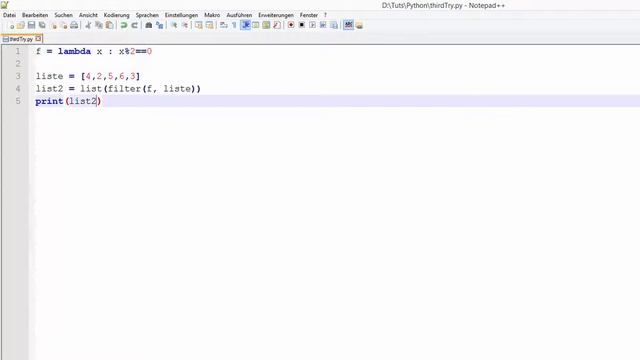Click the Print toolbar icon
The image size is (640, 360).
click(x=74, y=25)
